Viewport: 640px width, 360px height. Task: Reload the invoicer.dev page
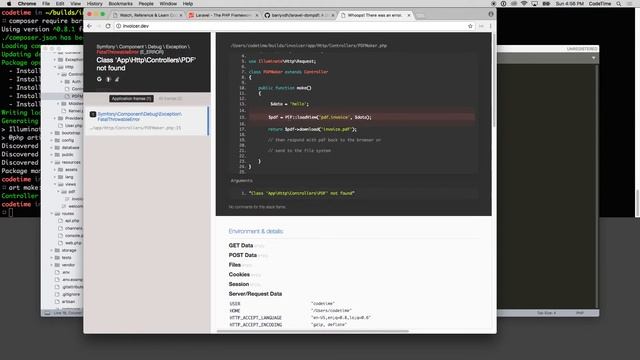coord(108,26)
